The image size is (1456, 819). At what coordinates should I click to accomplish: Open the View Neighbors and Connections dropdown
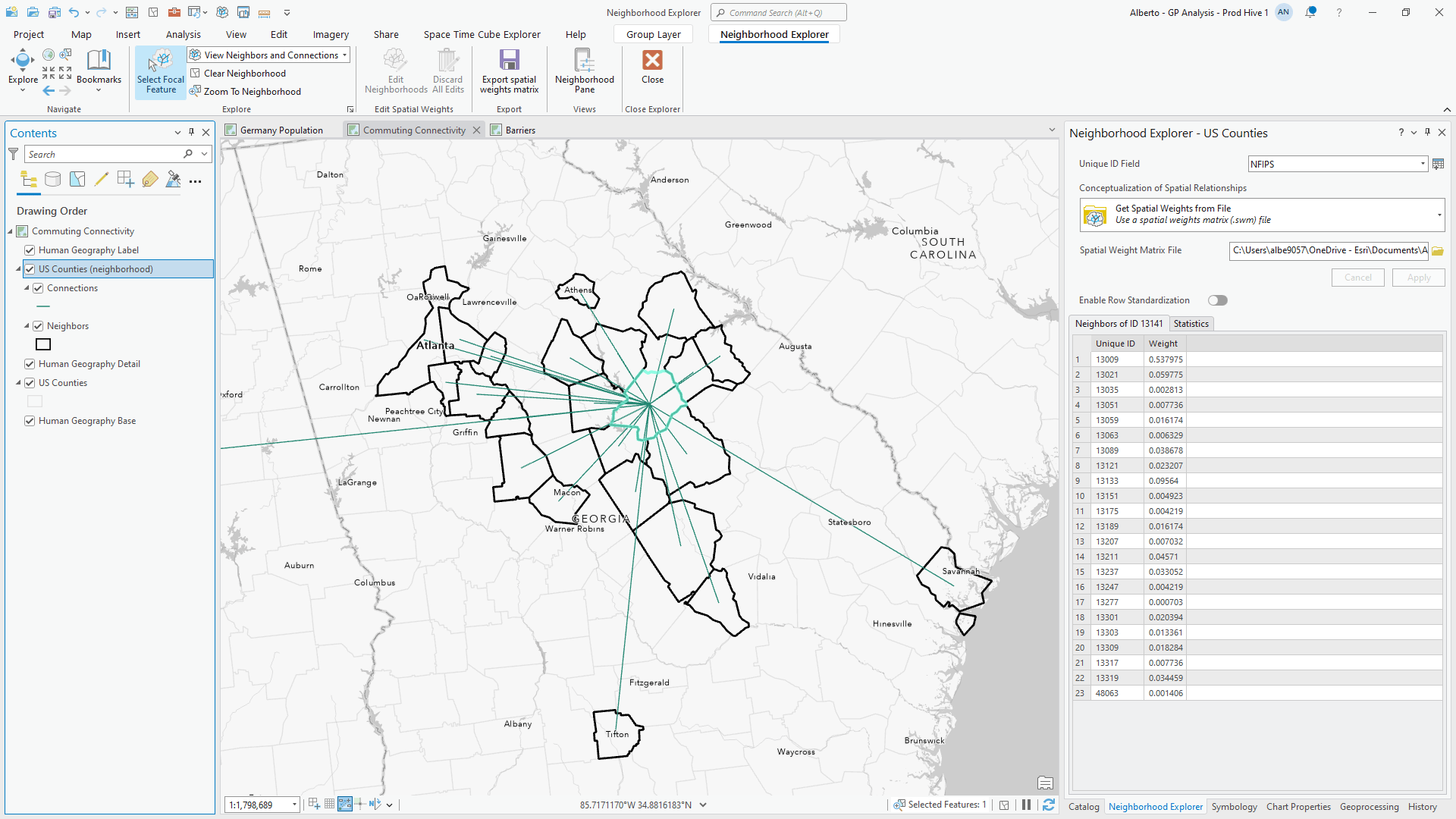pos(343,55)
